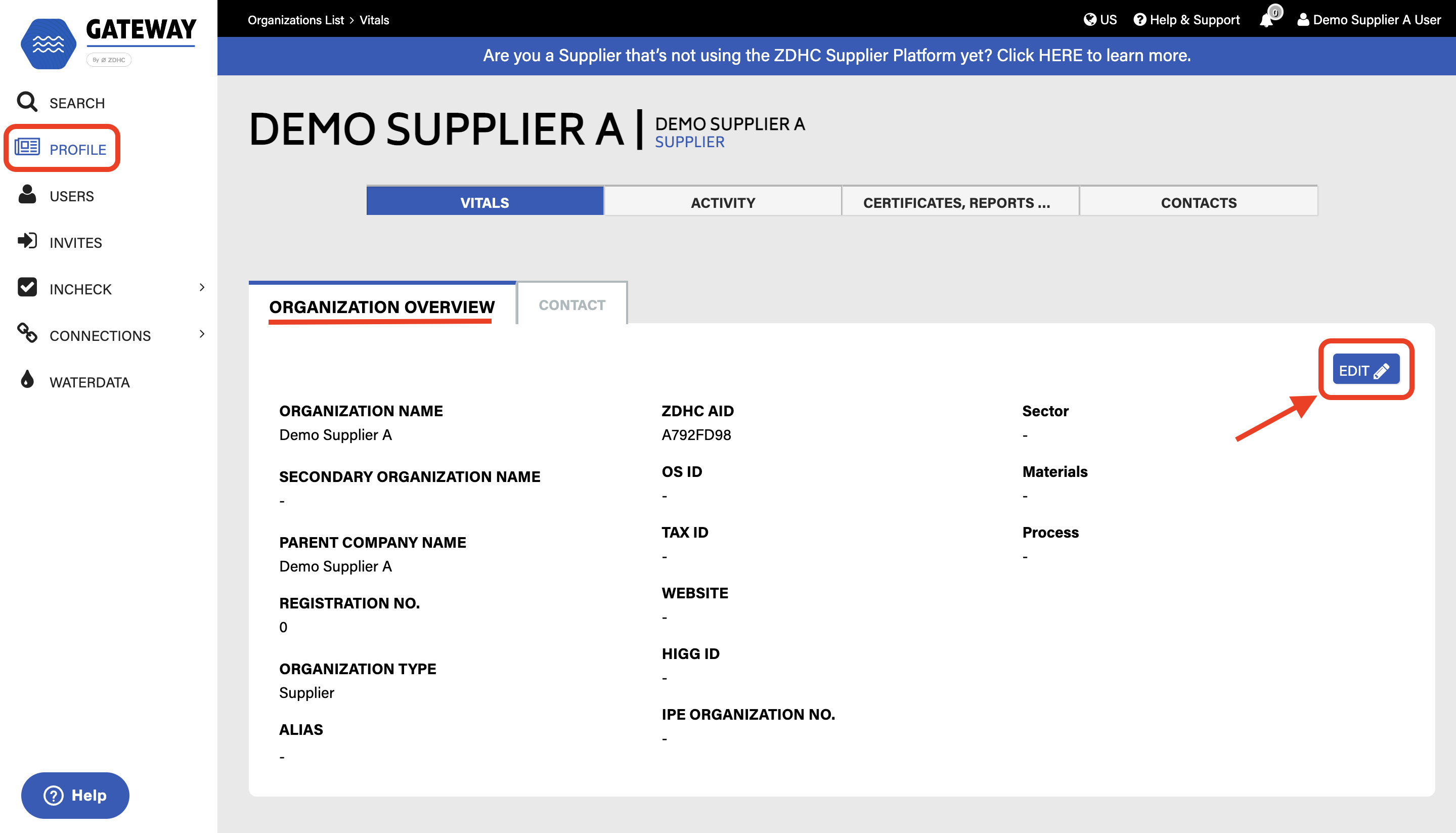Open Invites via its arrow icon
1456x833 pixels.
(27, 241)
